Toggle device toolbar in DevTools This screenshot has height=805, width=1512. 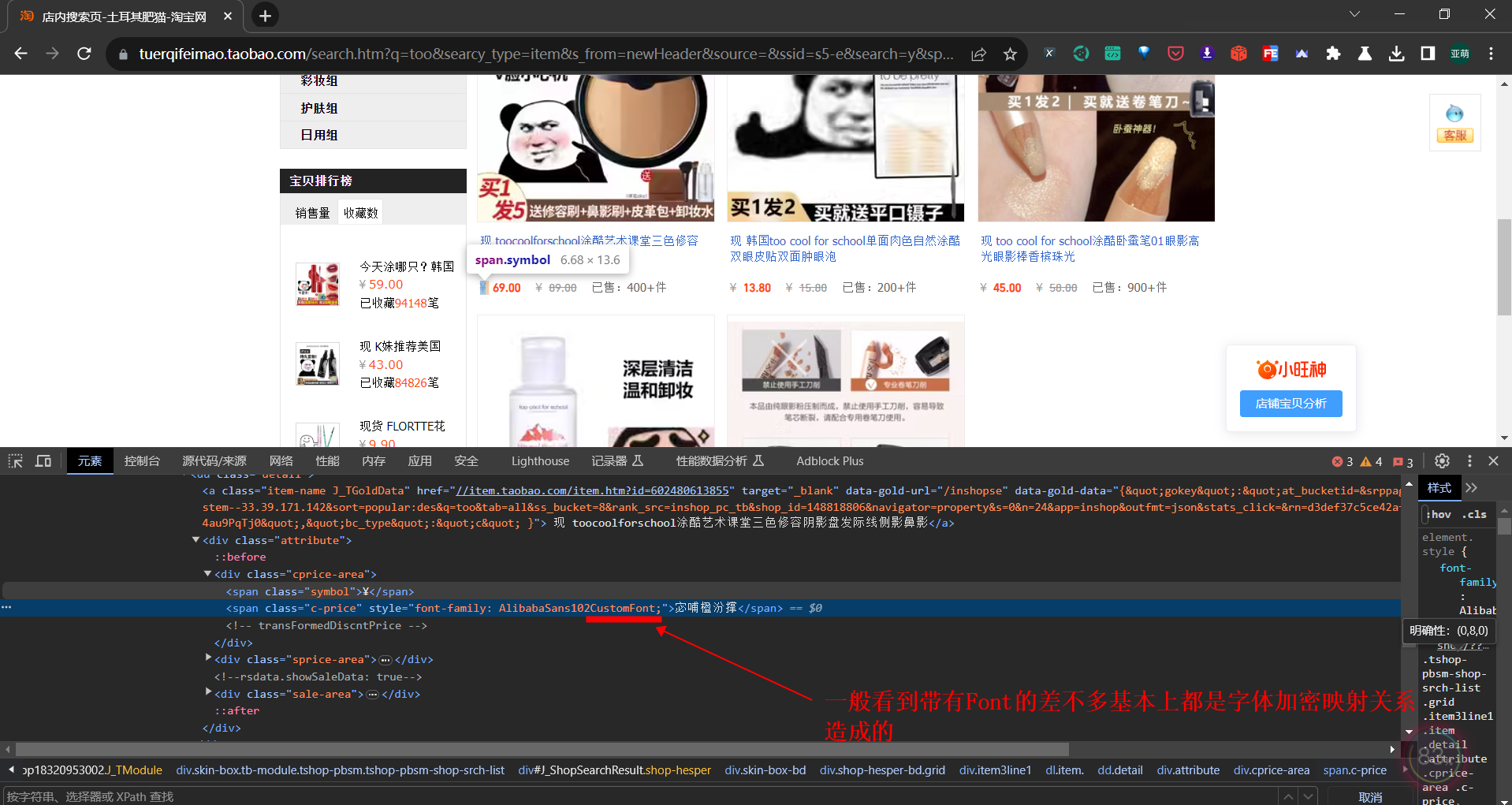tap(43, 461)
